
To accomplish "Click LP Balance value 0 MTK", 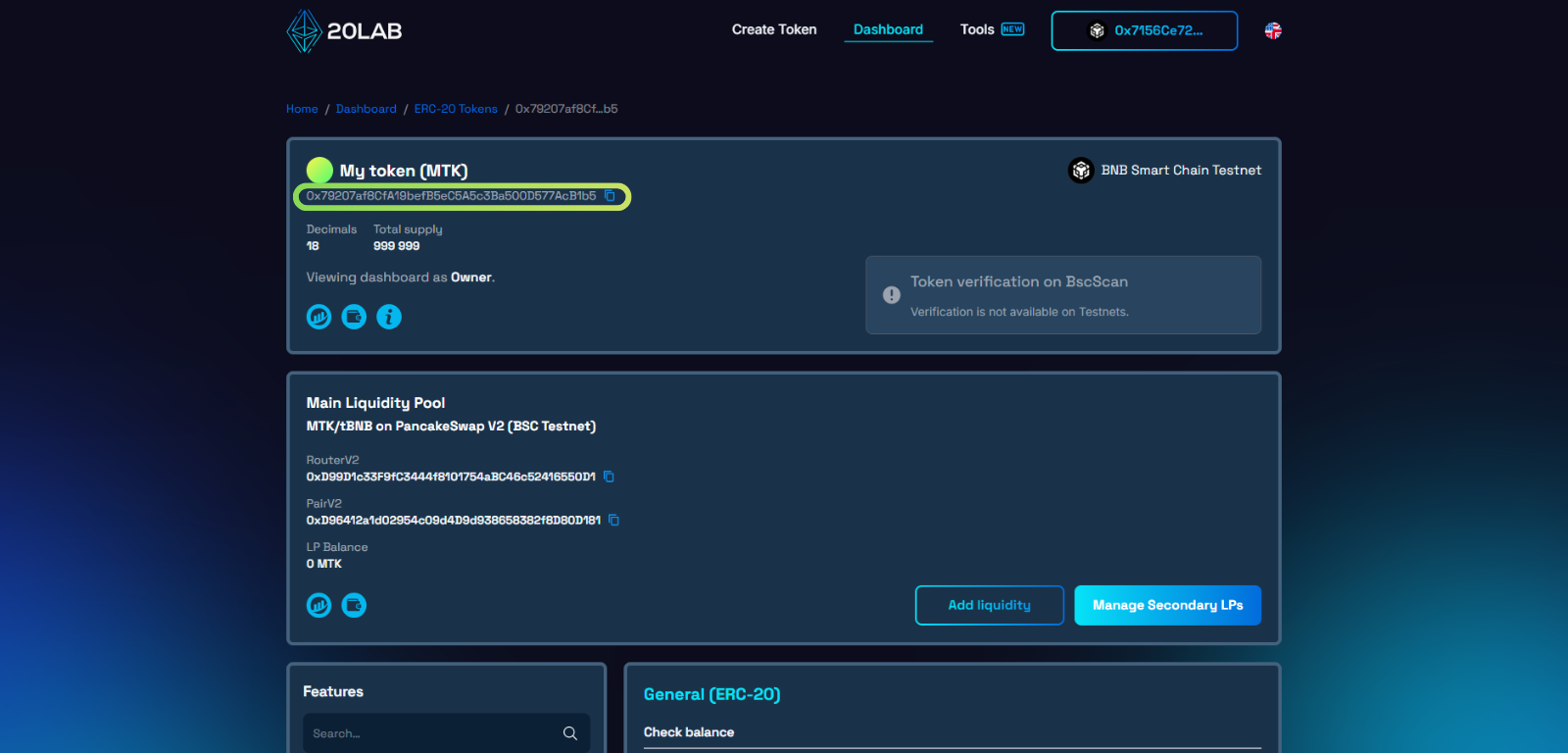I will (323, 564).
